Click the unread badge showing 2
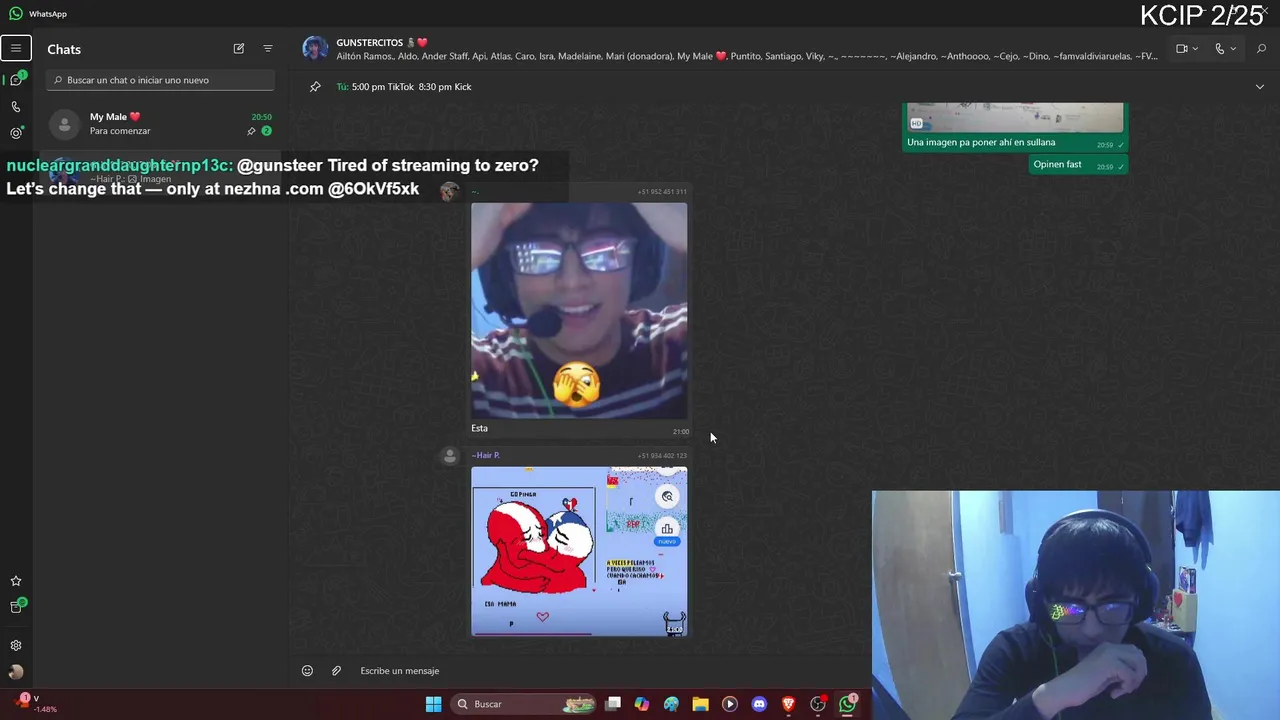1280x720 pixels. coord(266,131)
